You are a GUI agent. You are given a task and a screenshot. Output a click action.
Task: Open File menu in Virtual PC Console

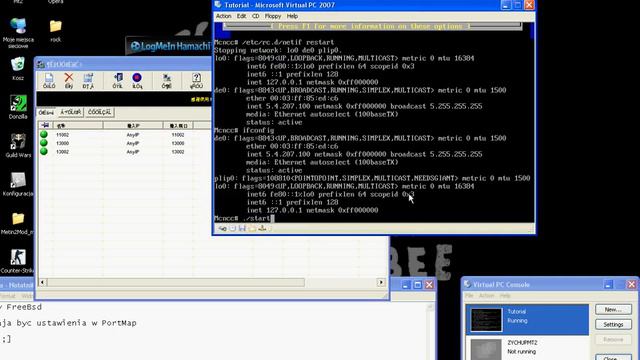469,296
